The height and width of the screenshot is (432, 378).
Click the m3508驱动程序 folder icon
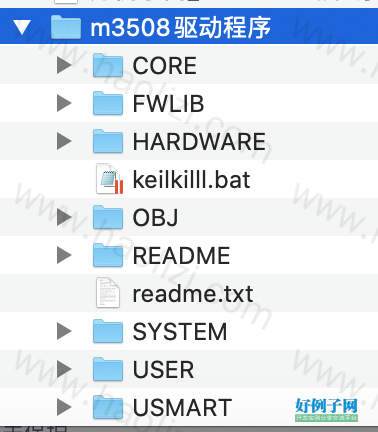tap(66, 27)
